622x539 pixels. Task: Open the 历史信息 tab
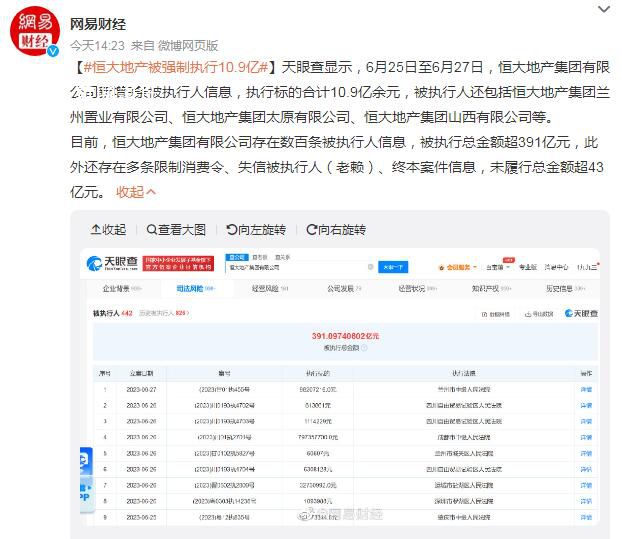[565, 288]
